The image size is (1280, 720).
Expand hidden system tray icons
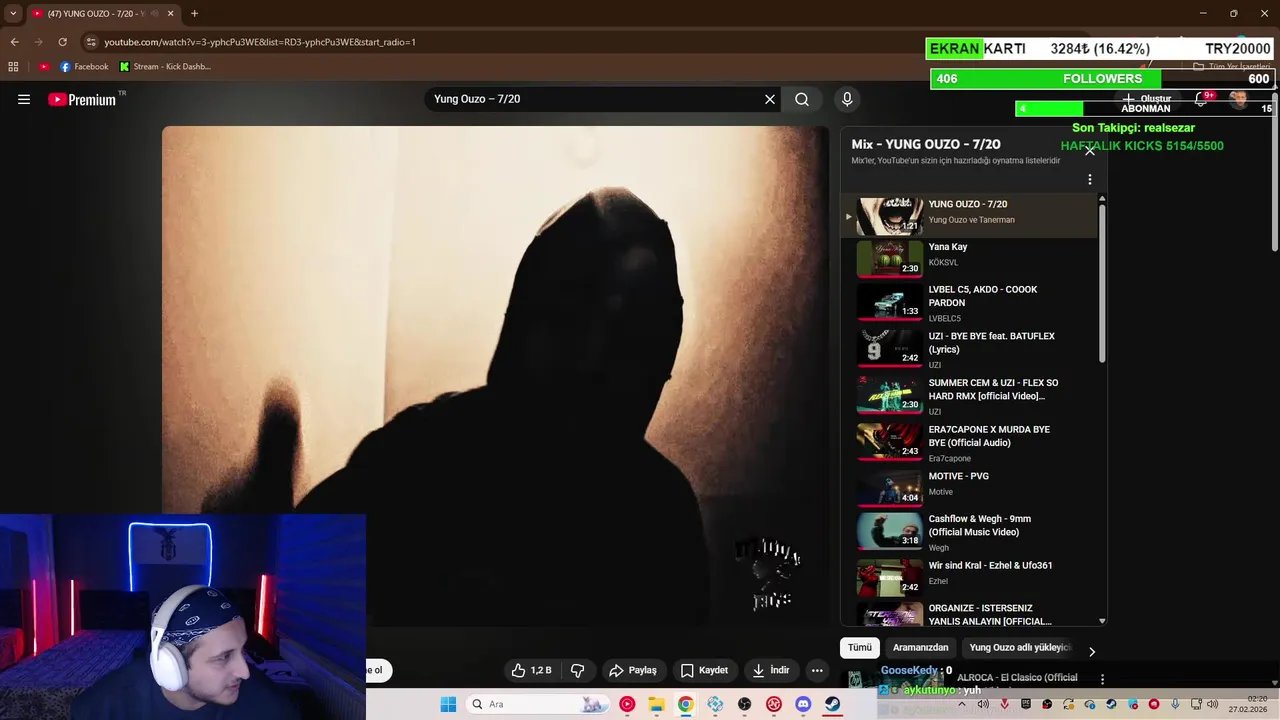(962, 704)
